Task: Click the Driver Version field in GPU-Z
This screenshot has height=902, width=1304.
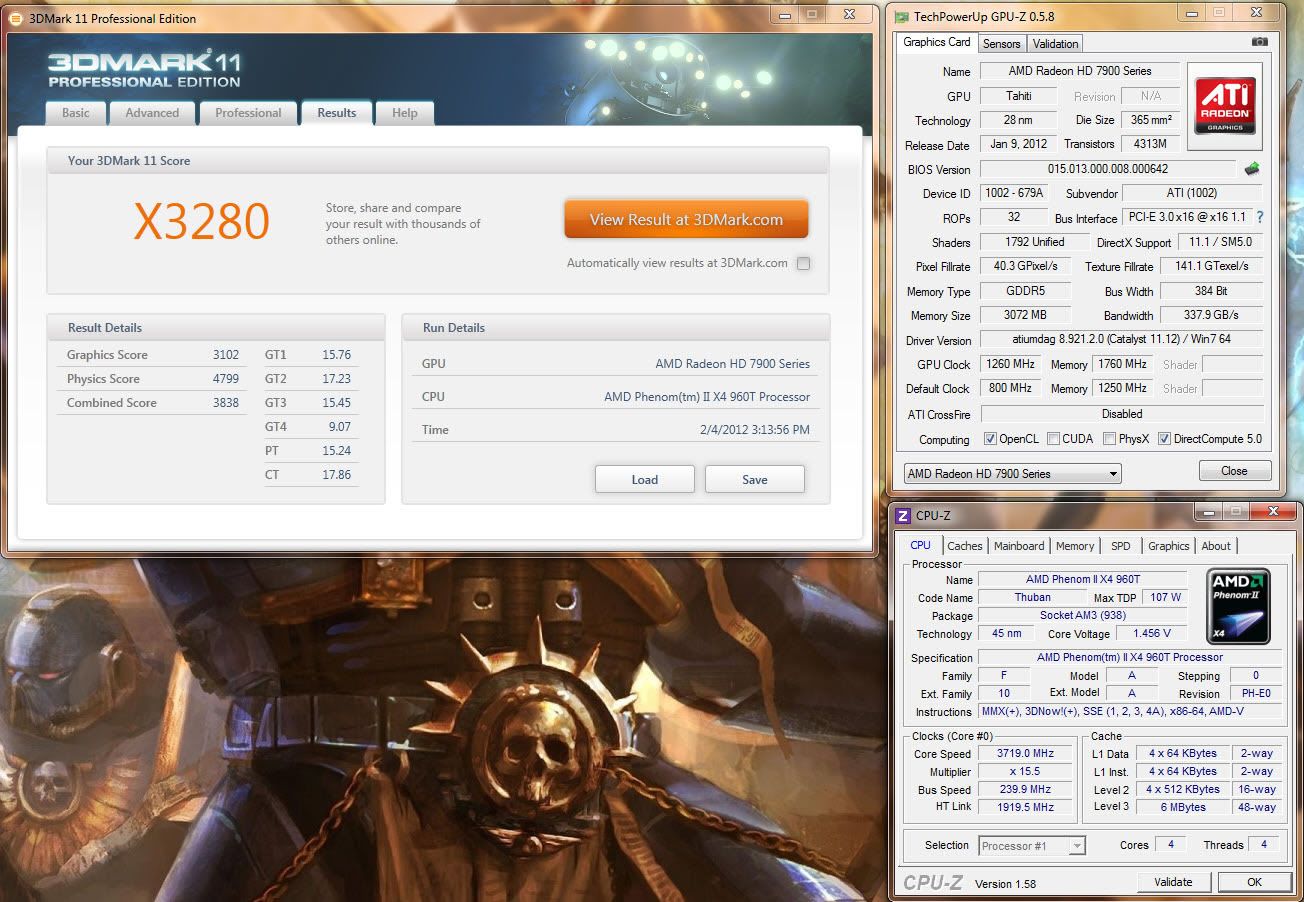Action: tap(1121, 340)
